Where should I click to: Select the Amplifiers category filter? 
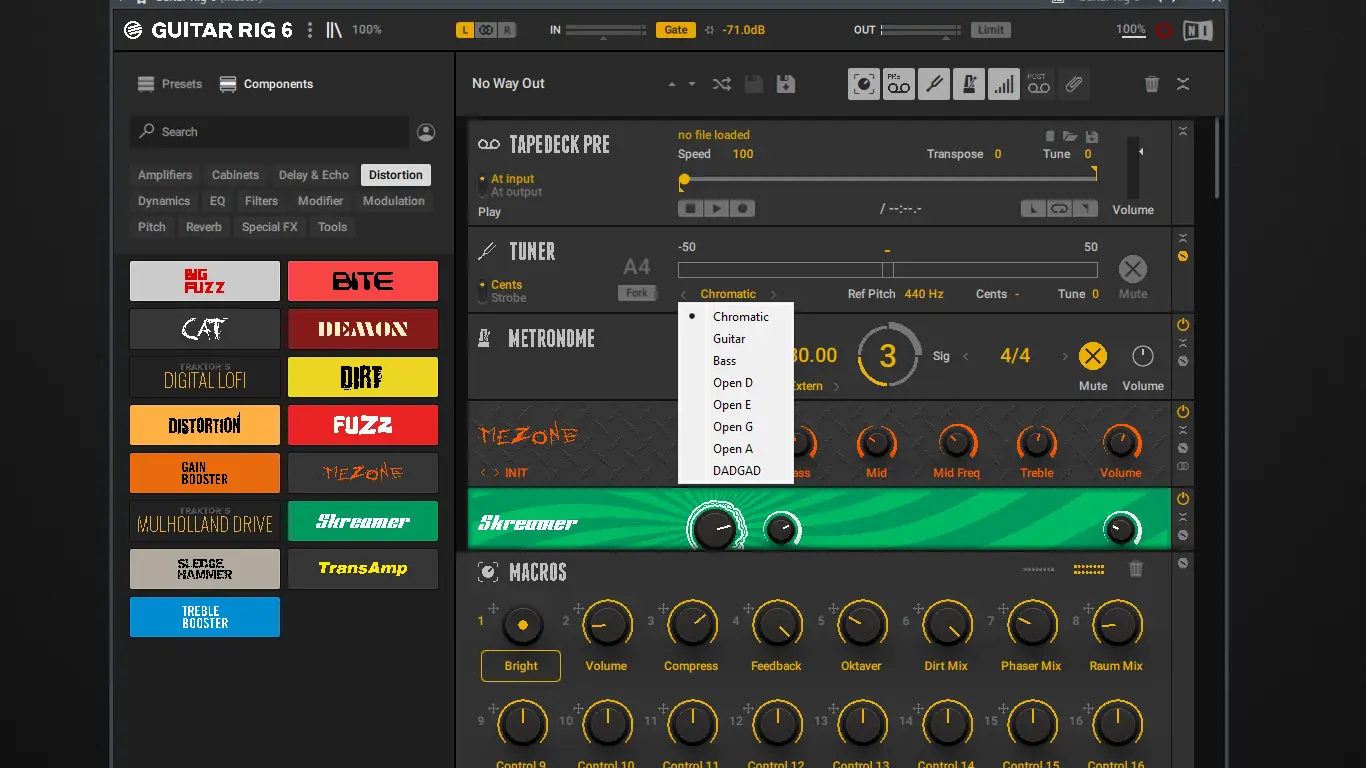click(x=165, y=175)
